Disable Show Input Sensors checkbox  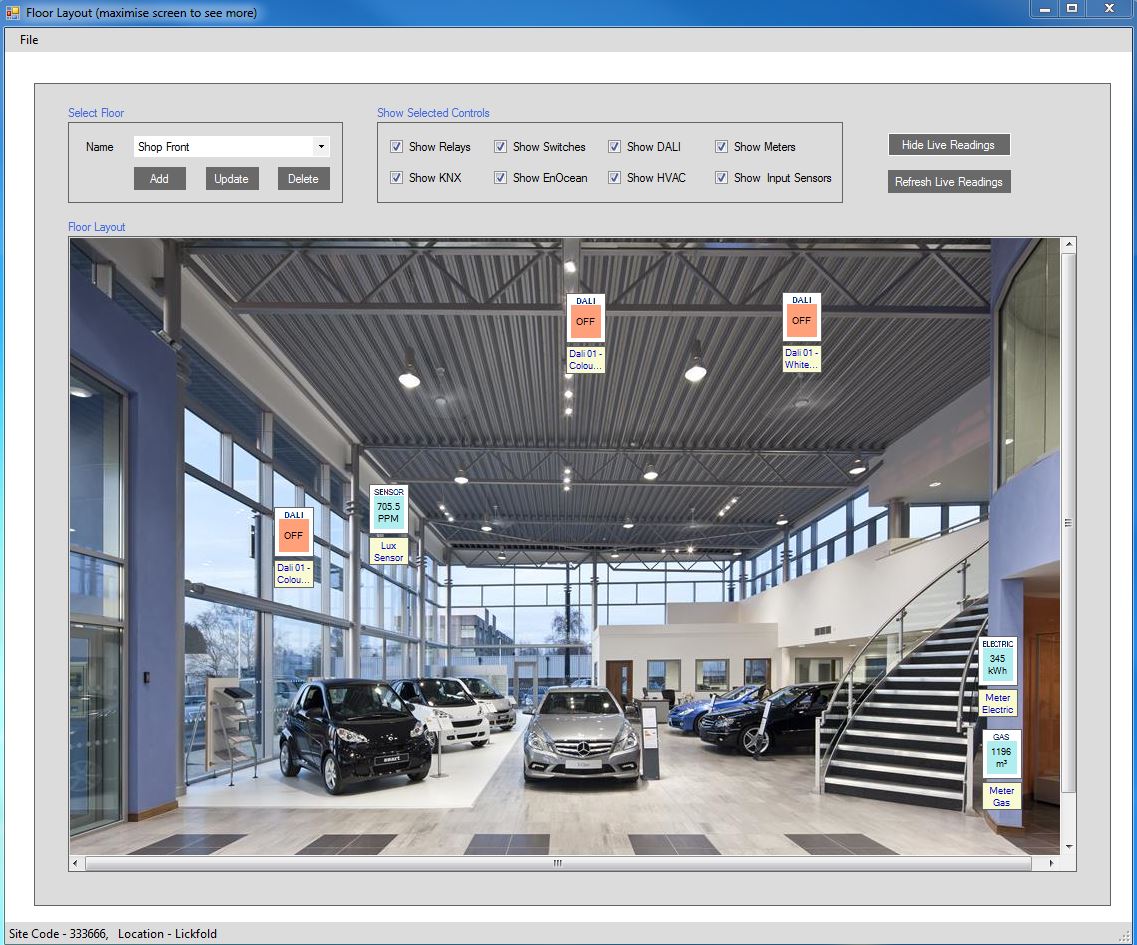[721, 178]
